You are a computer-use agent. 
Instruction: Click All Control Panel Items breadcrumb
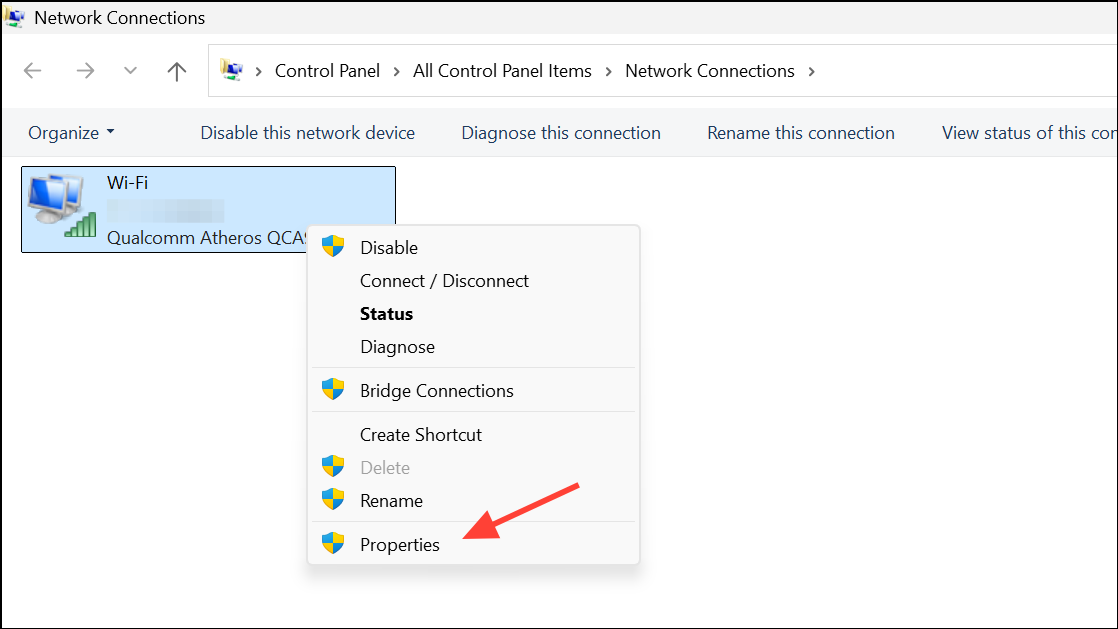(502, 71)
